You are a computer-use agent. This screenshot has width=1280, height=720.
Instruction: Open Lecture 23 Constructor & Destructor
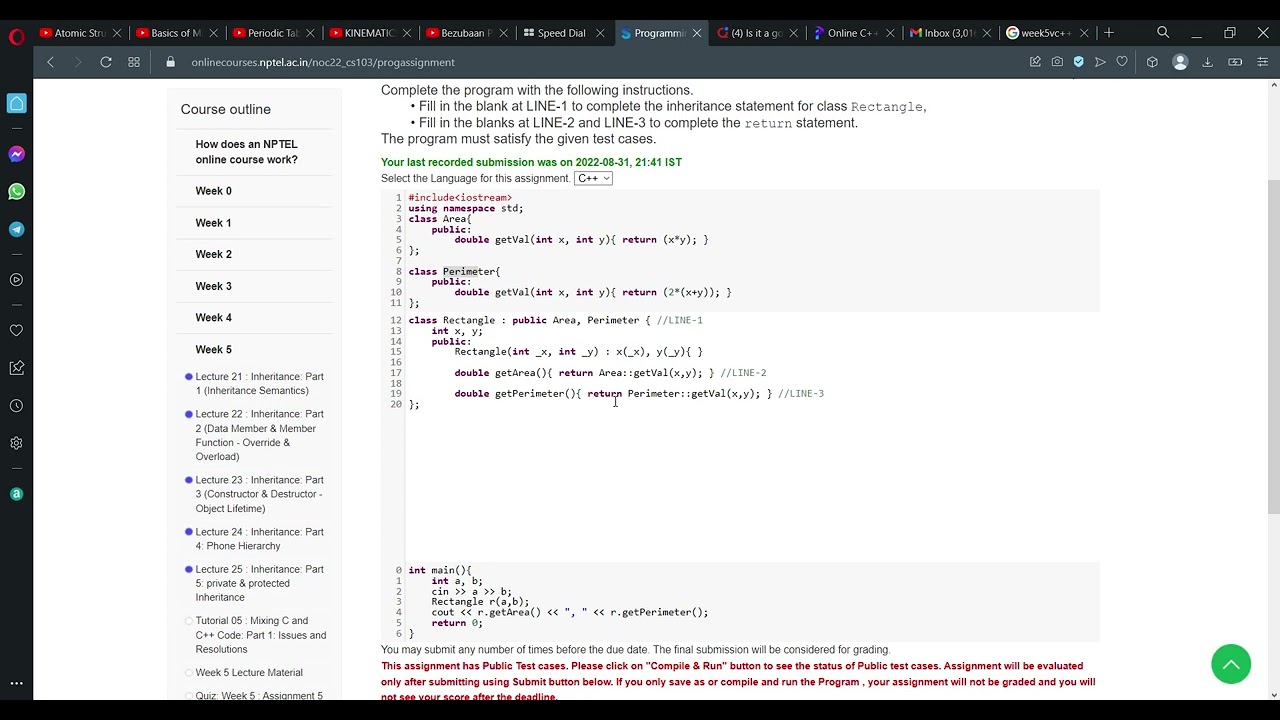point(260,494)
